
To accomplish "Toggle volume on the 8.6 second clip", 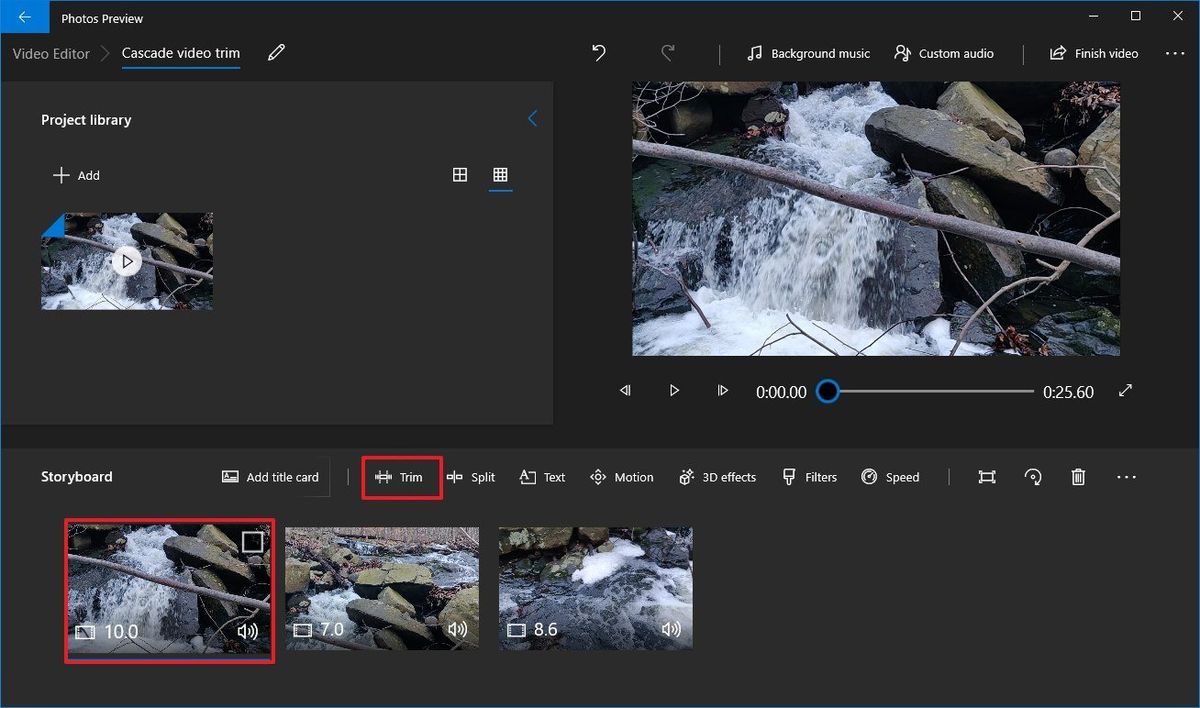I will pos(671,630).
